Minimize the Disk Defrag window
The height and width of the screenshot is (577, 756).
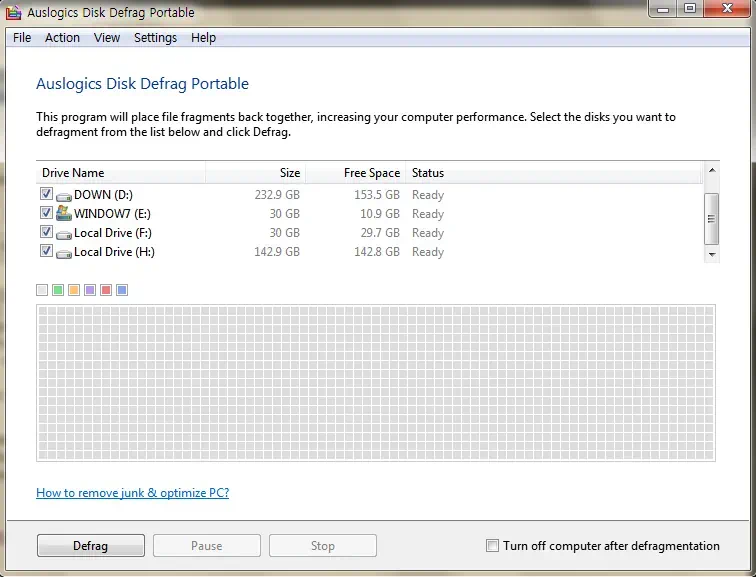pyautogui.click(x=663, y=9)
